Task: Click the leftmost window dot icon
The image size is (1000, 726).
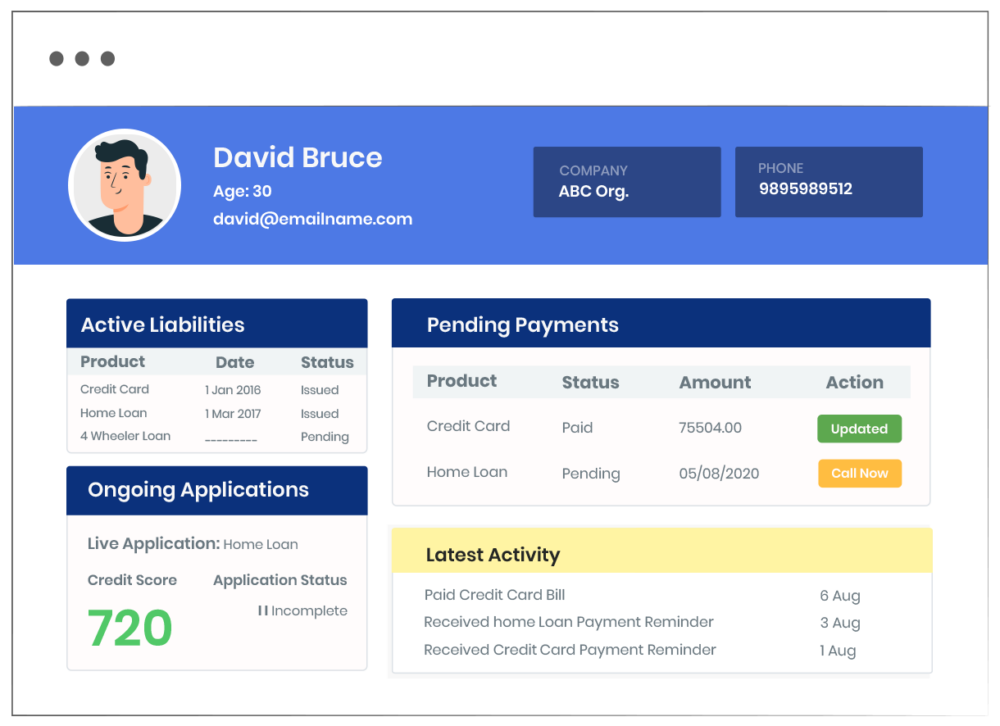Action: tap(56, 58)
